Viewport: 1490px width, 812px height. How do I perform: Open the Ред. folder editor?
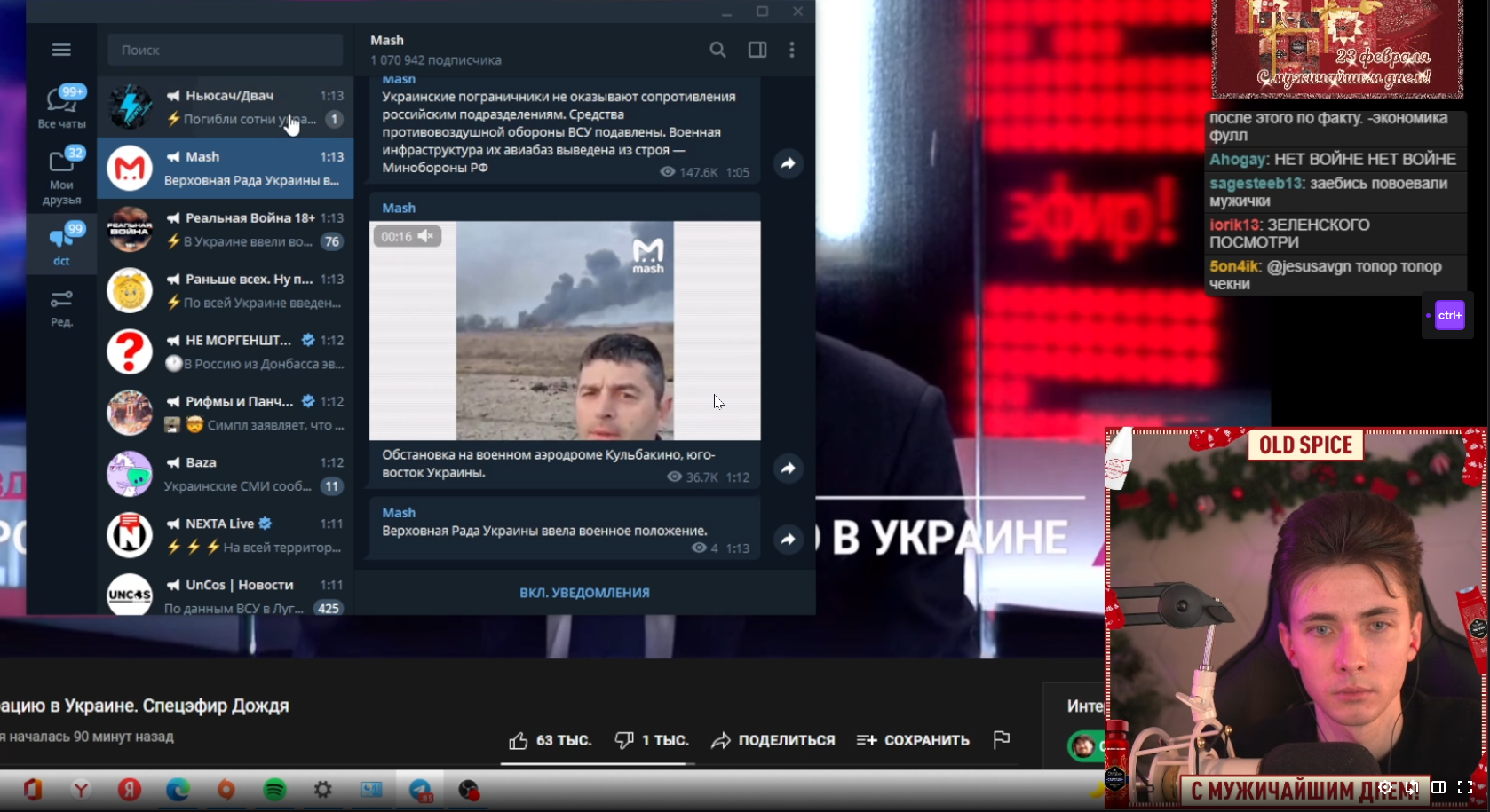[x=61, y=307]
